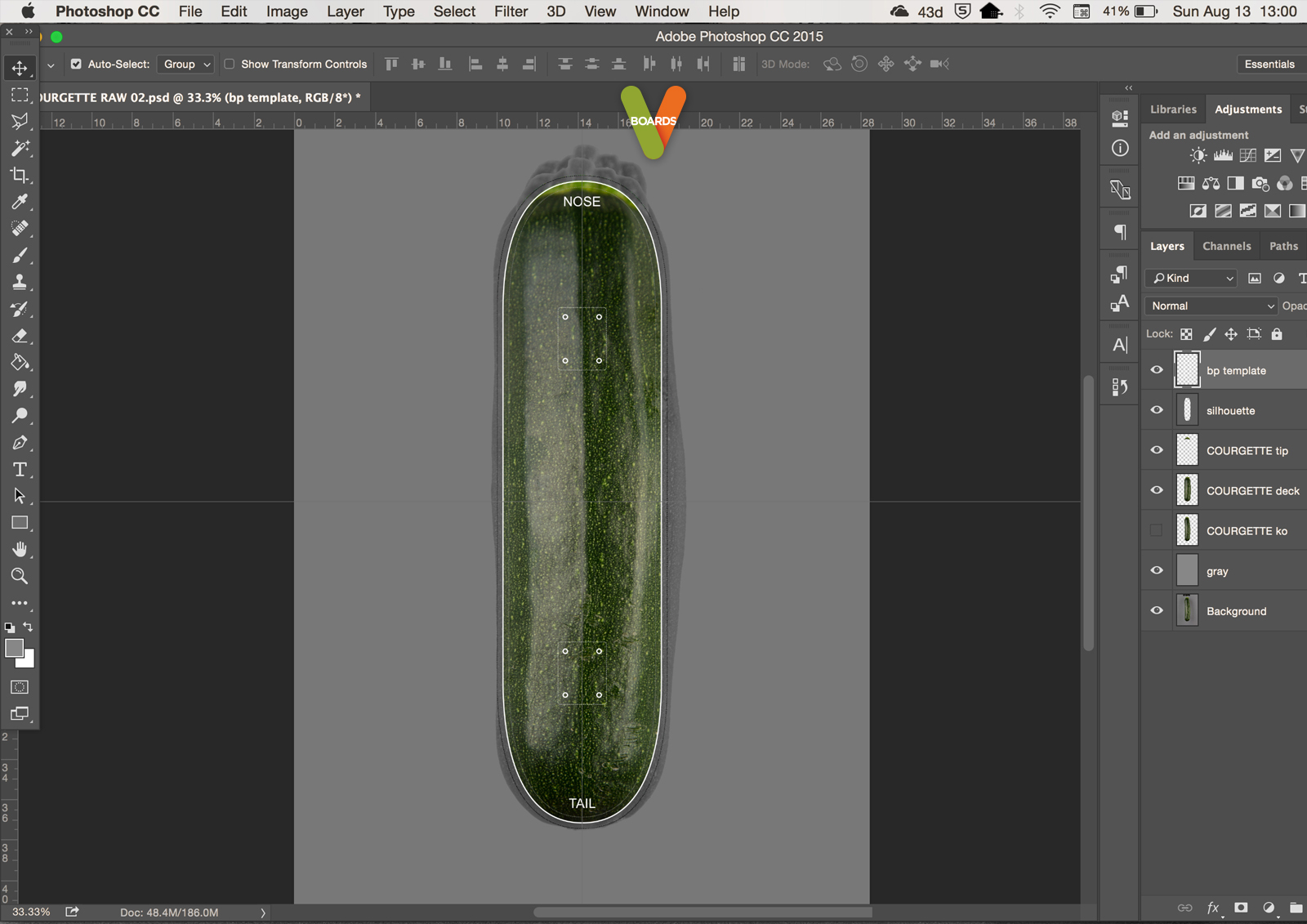Select the Eyedropper tool
The width and height of the screenshot is (1307, 924).
[20, 202]
